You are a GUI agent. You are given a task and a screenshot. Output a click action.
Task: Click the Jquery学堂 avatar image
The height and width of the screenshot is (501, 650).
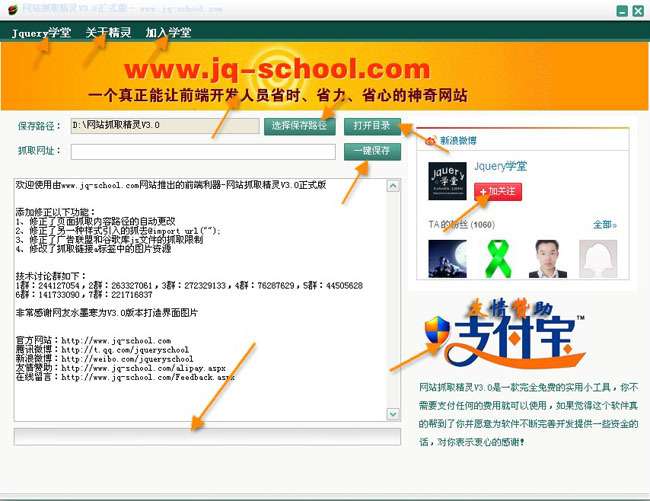[x=447, y=181]
